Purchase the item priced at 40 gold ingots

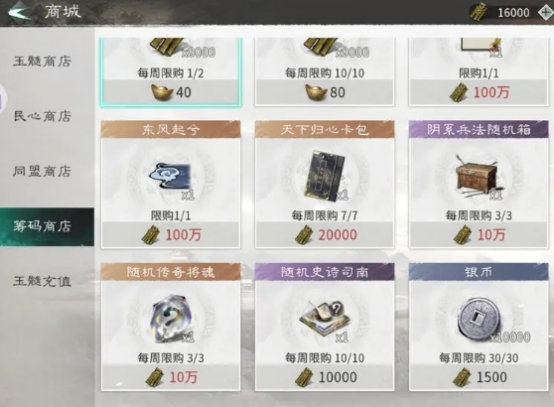(x=171, y=92)
